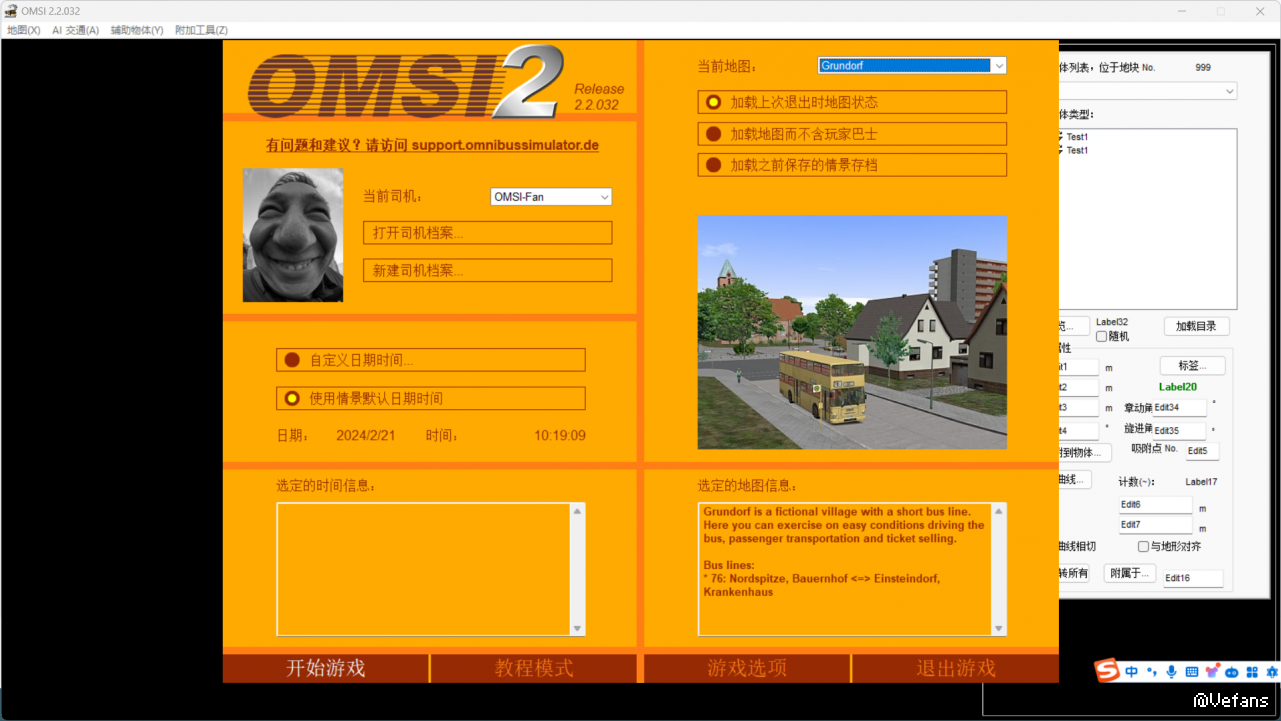Click 开始游戏 to start the game
The width and height of the screenshot is (1281, 721).
pyautogui.click(x=326, y=668)
